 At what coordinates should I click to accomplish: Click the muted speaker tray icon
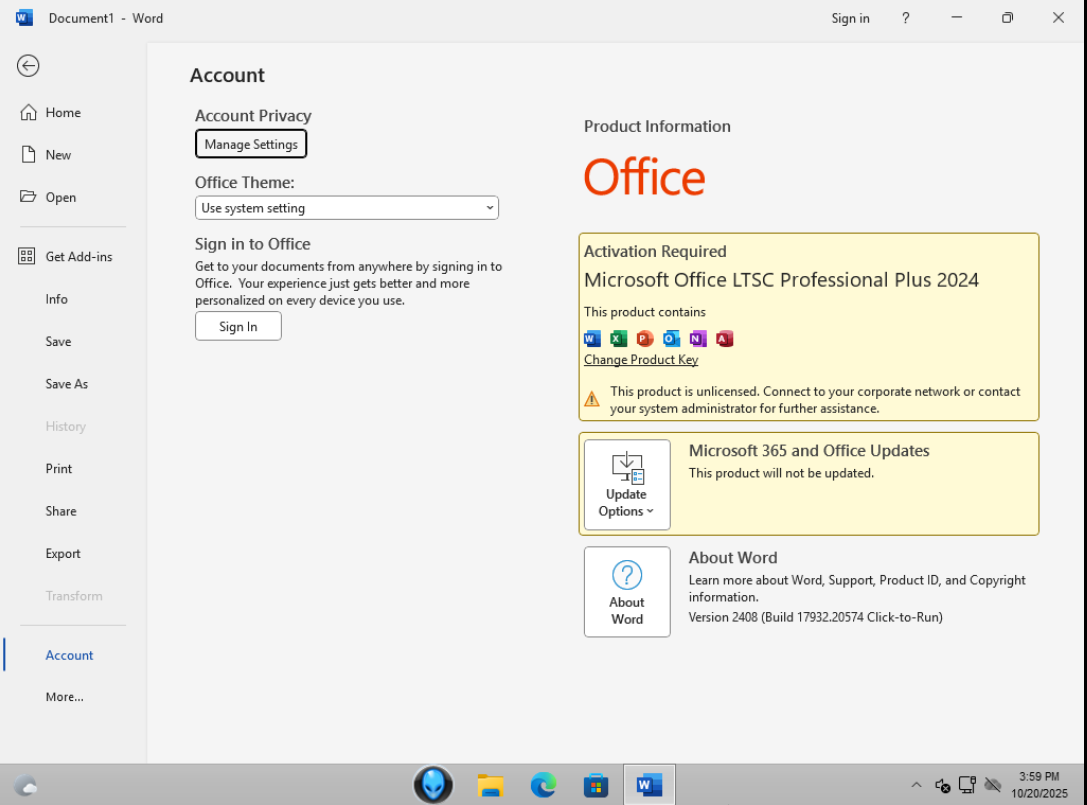coord(942,785)
